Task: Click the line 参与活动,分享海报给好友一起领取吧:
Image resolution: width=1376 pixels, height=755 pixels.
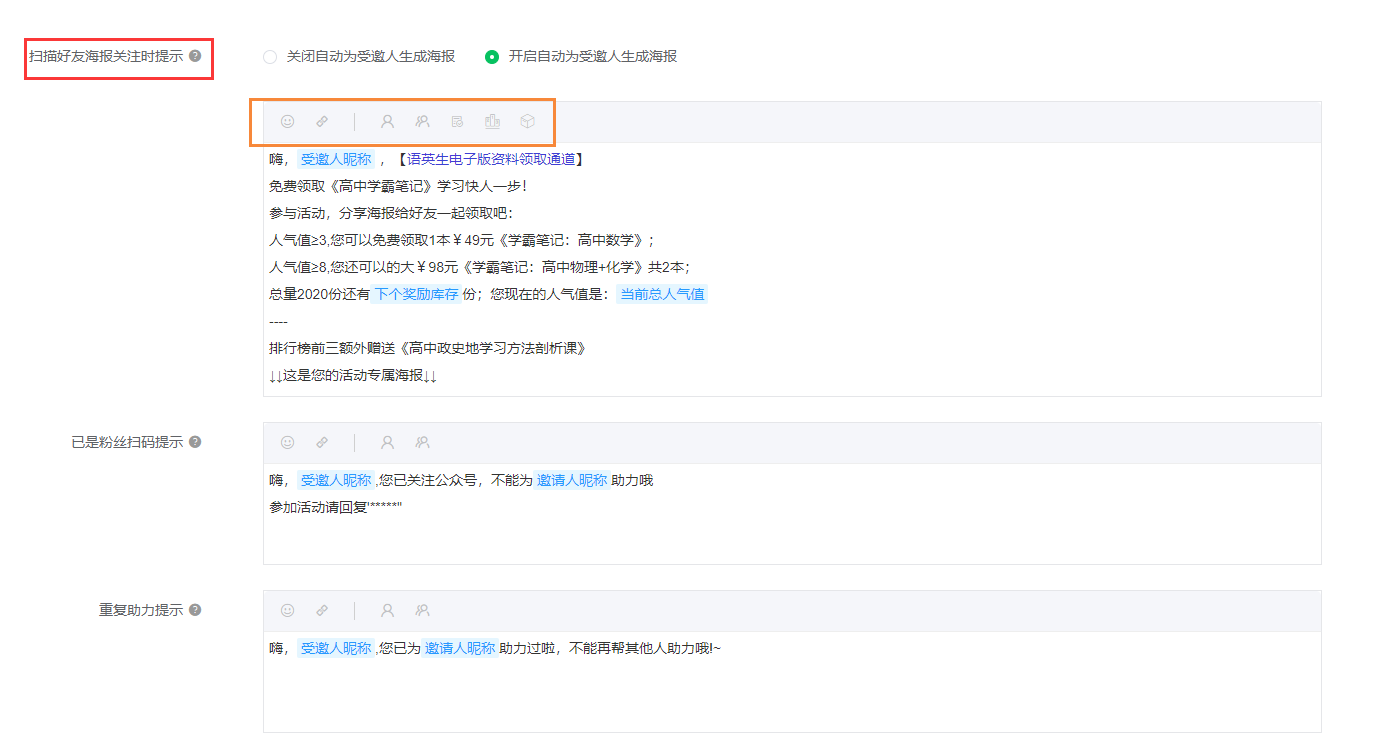Action: (x=390, y=213)
